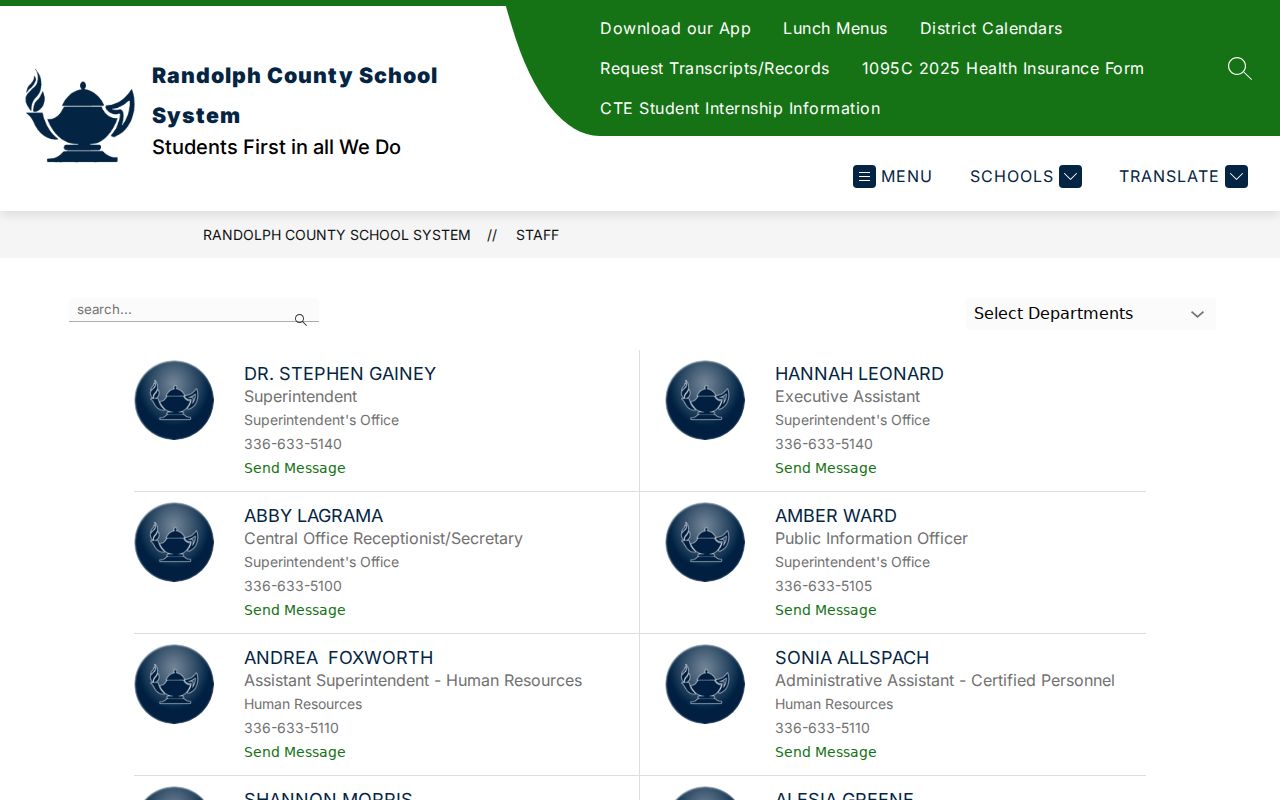This screenshot has width=1280, height=800.
Task: Send Message to Abby Lagrama
Action: click(x=295, y=610)
